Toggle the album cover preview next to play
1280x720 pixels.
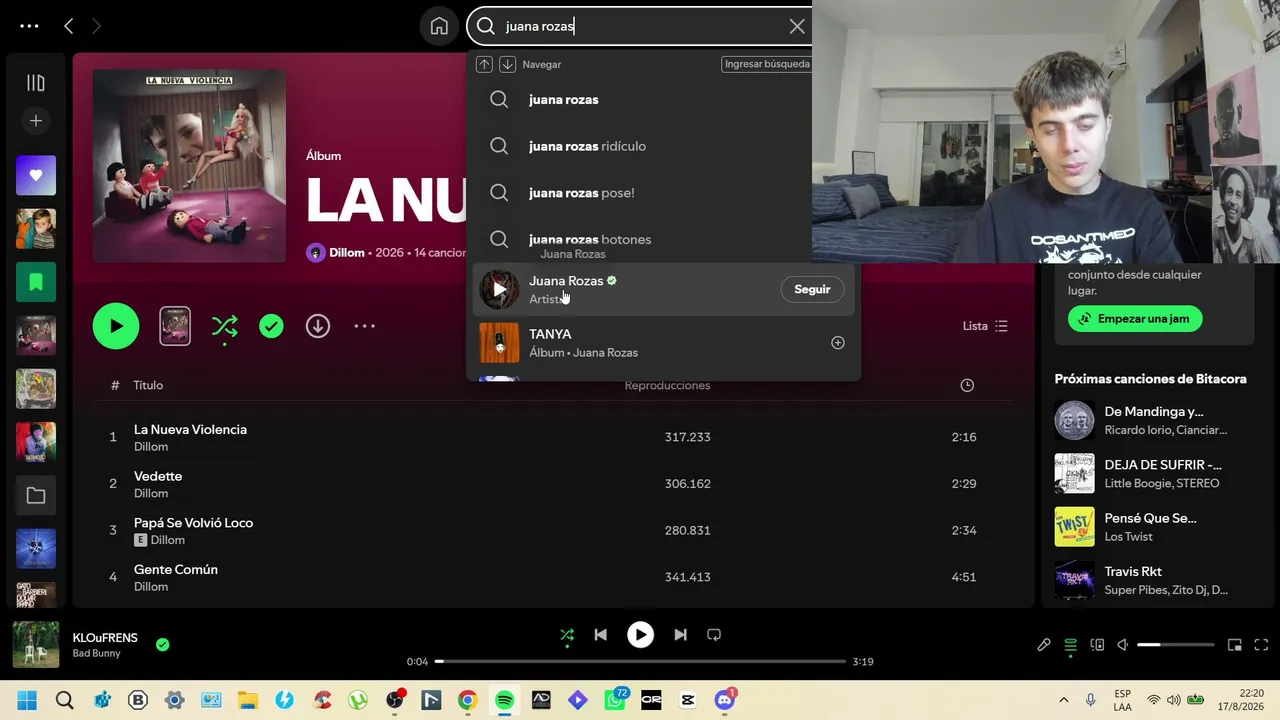[x=175, y=326]
